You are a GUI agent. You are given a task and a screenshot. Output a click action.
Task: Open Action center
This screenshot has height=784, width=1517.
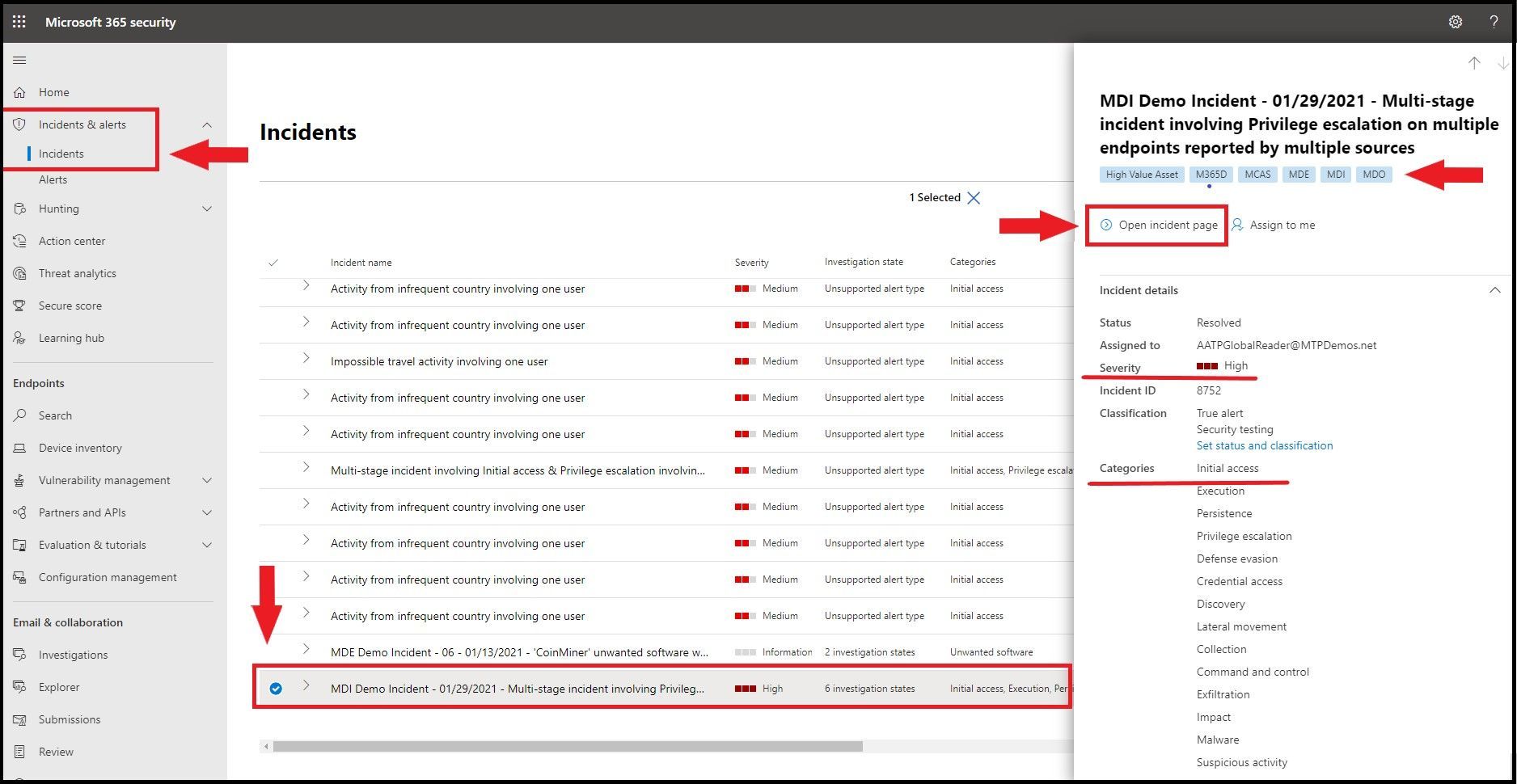[x=72, y=241]
